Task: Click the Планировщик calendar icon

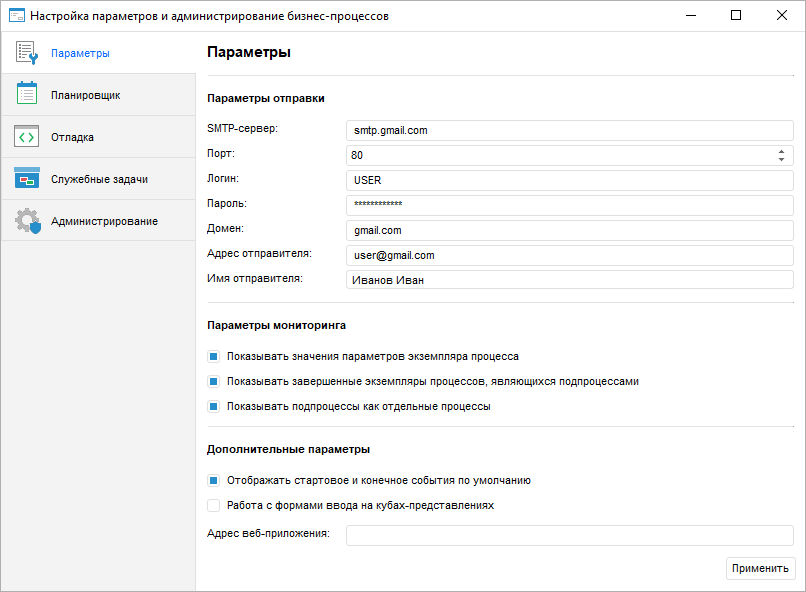Action: (27, 95)
